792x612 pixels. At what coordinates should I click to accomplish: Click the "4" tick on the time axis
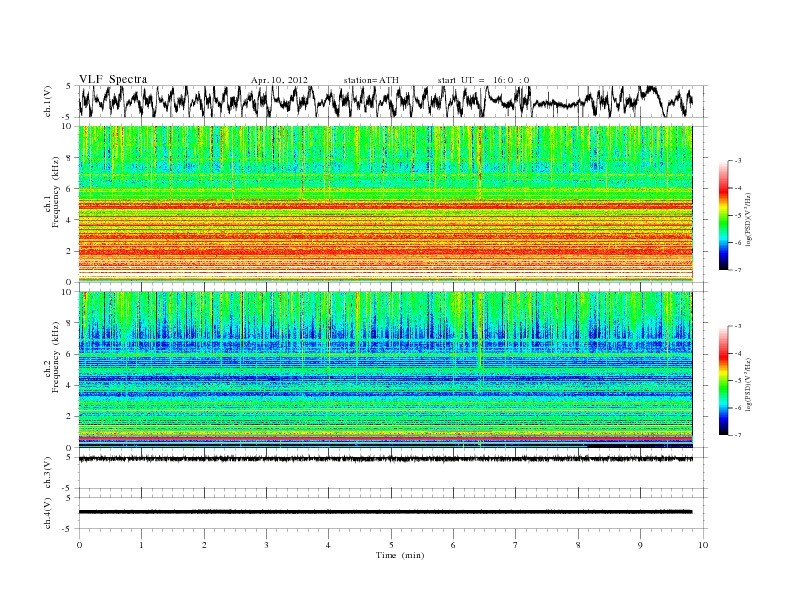328,545
